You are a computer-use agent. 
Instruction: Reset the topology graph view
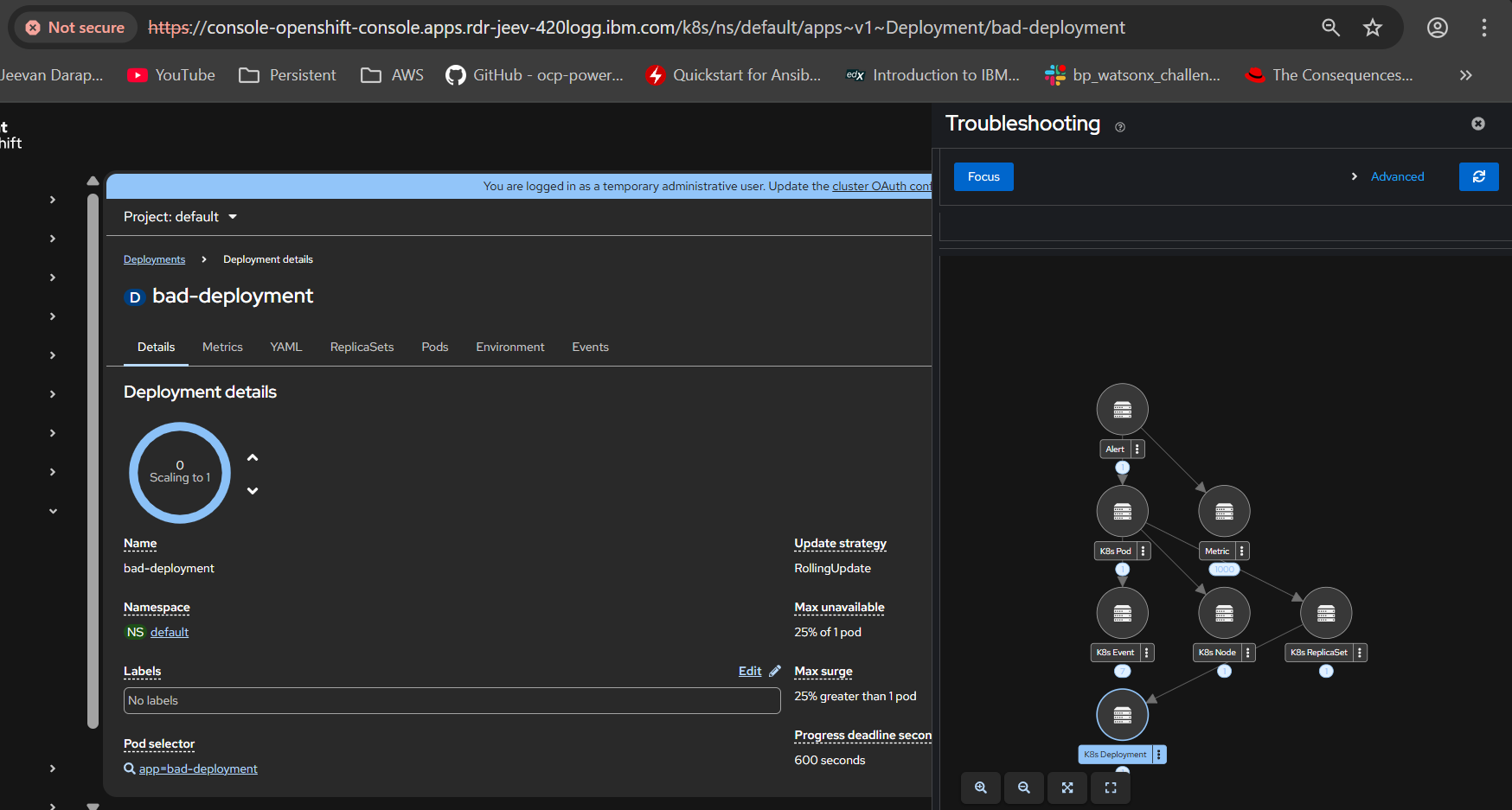tap(1111, 788)
